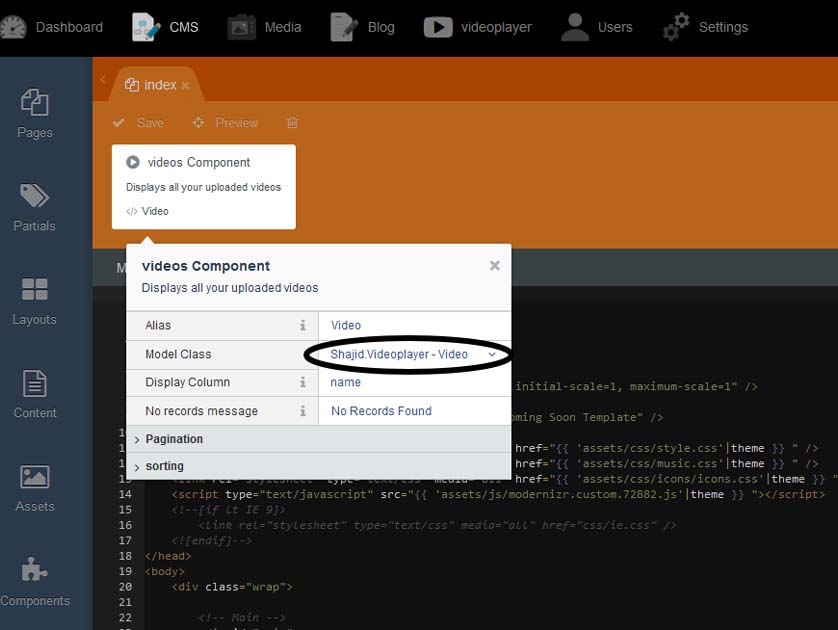Viewport: 838px width, 630px height.
Task: Click line number 21 in gutter
Action: pyautogui.click(x=125, y=602)
